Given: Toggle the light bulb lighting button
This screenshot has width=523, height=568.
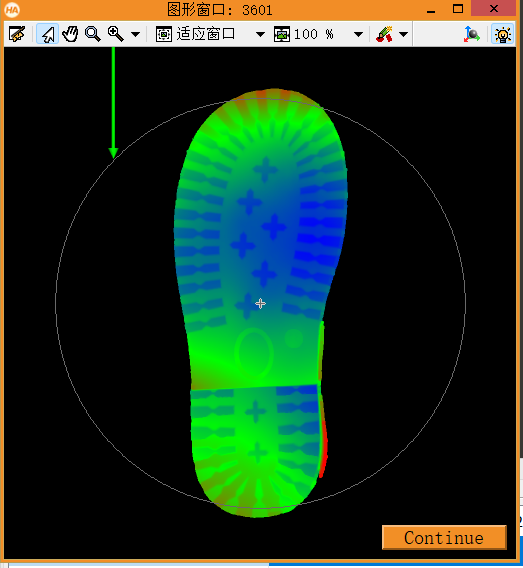Looking at the screenshot, I should [503, 34].
